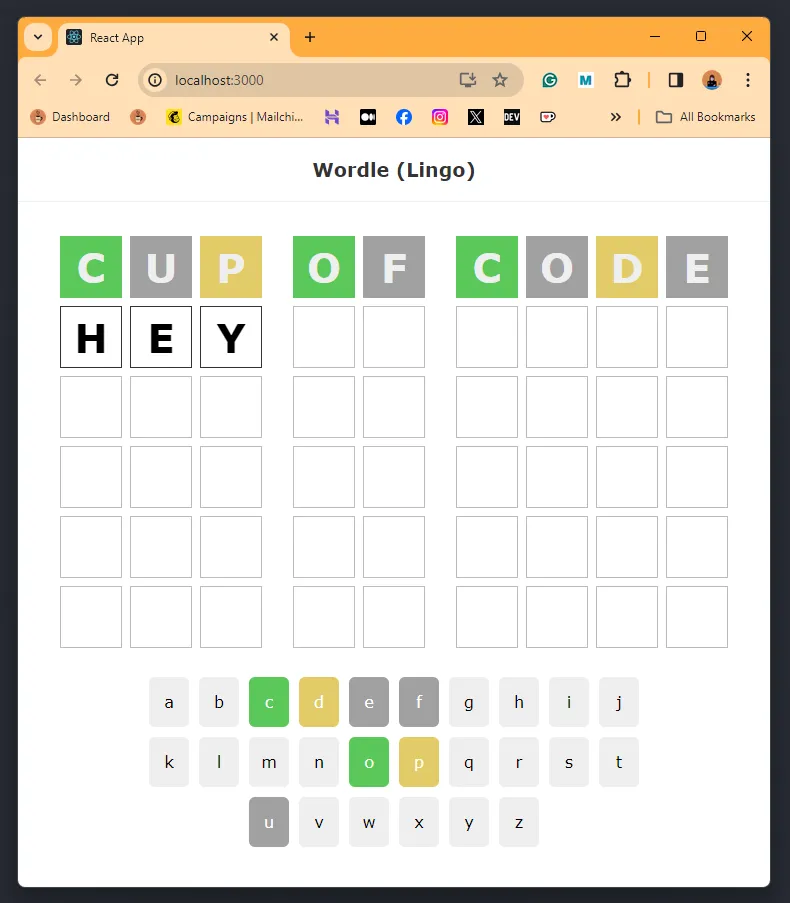Screen dimensions: 790x903
Task: Click the 'w' on-screen key
Action: 369,822
